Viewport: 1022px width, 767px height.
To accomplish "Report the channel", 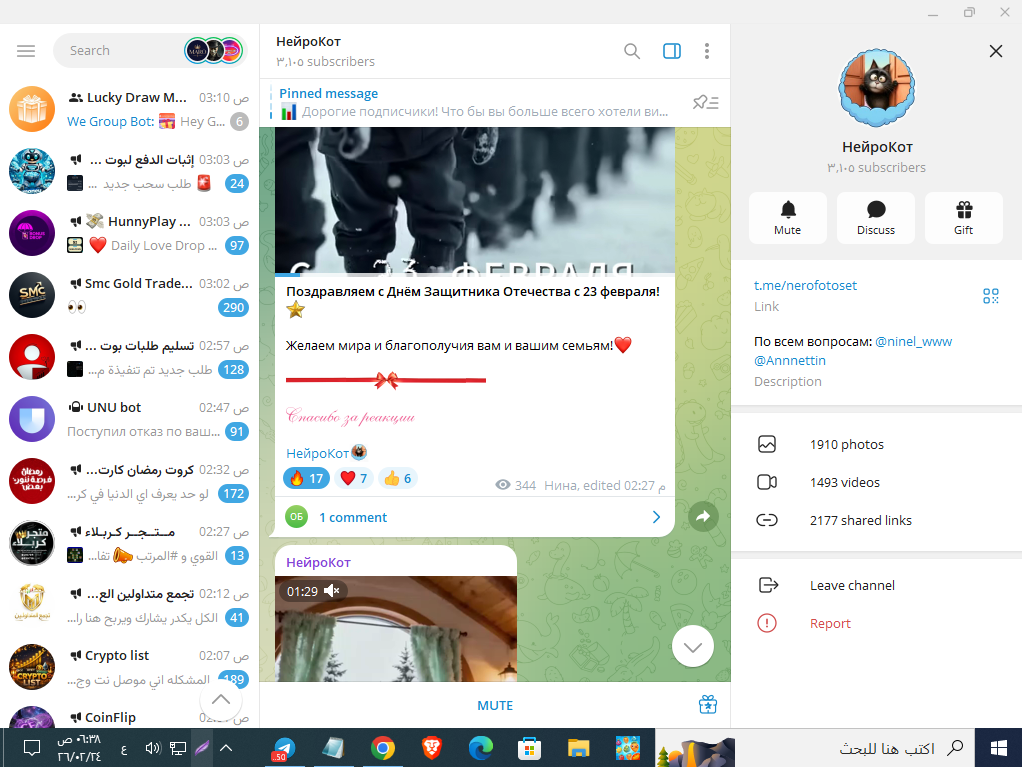I will click(x=876, y=623).
